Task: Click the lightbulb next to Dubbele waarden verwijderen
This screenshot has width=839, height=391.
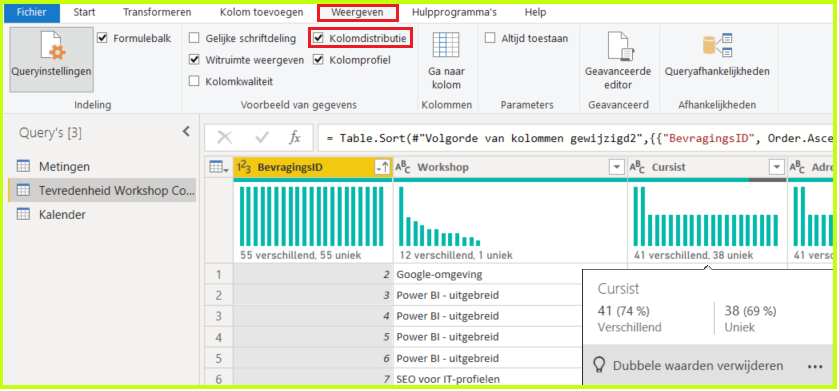Action: (x=600, y=365)
